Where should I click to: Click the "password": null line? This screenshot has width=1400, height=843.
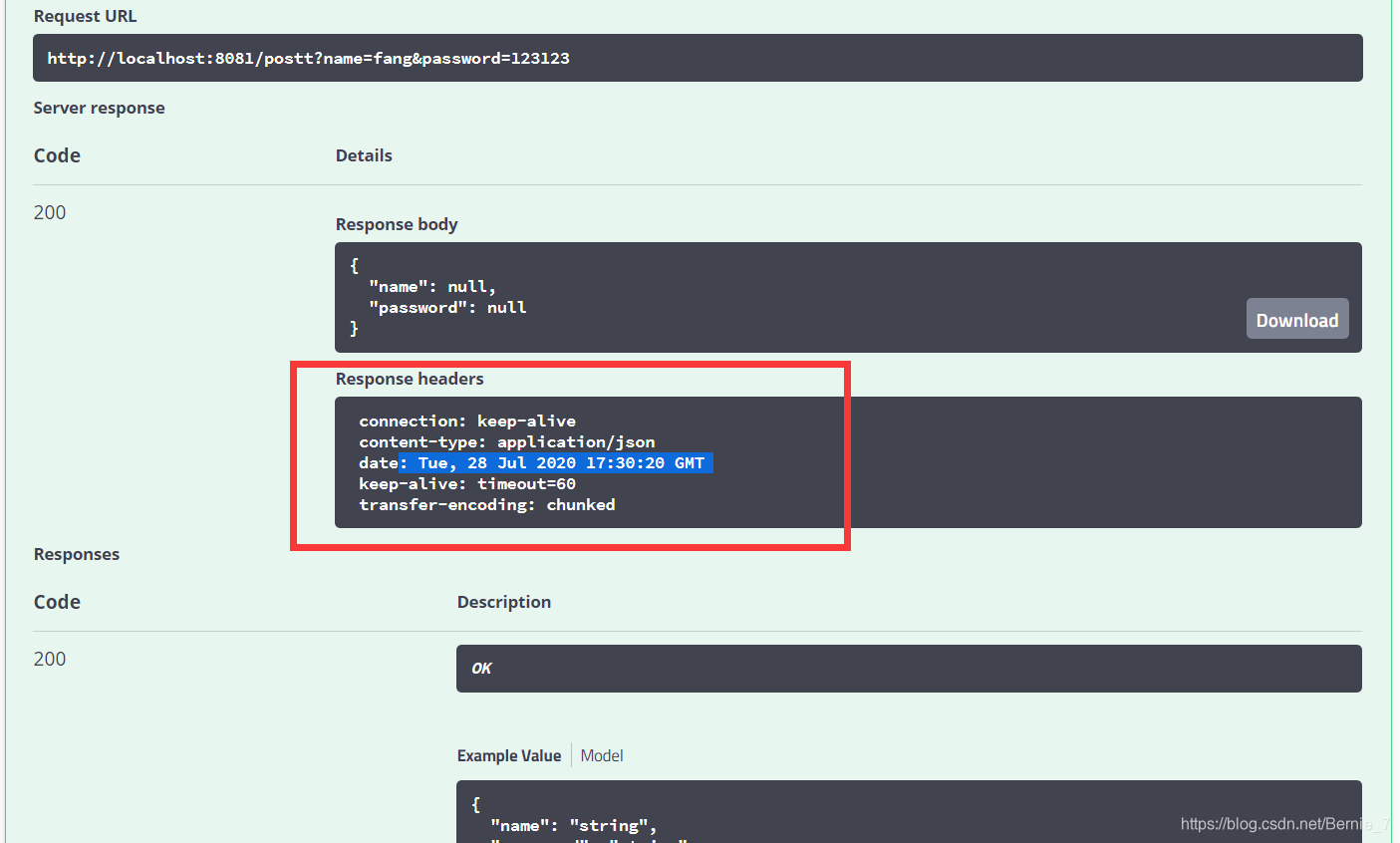pos(447,307)
